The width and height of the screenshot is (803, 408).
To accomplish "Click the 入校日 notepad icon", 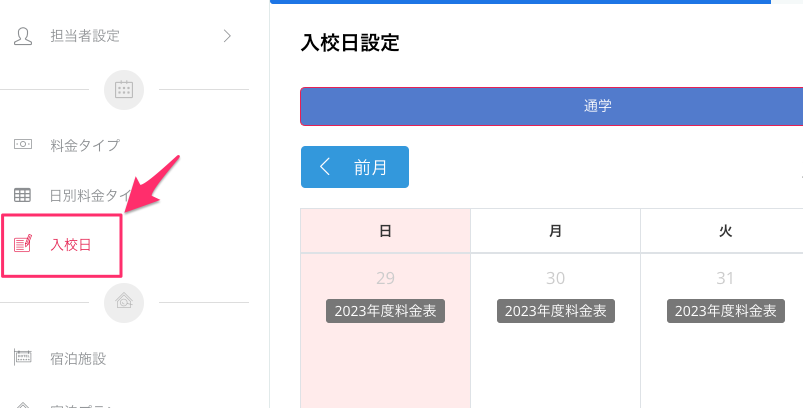I will pos(23,244).
